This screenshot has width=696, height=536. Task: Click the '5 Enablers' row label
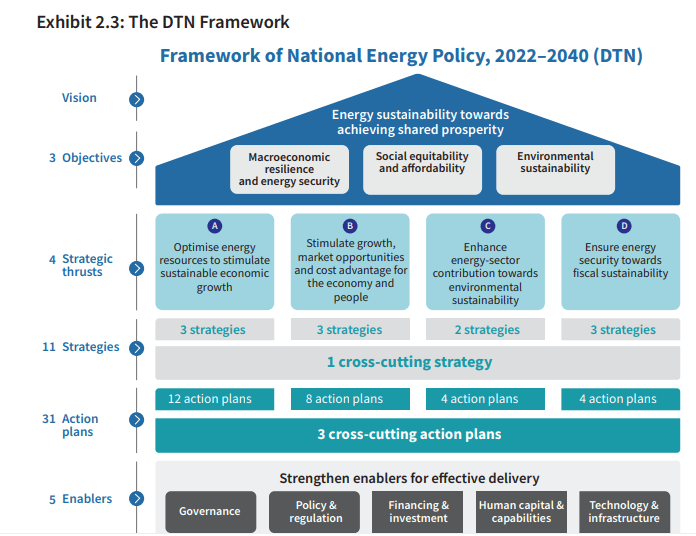click(80, 499)
